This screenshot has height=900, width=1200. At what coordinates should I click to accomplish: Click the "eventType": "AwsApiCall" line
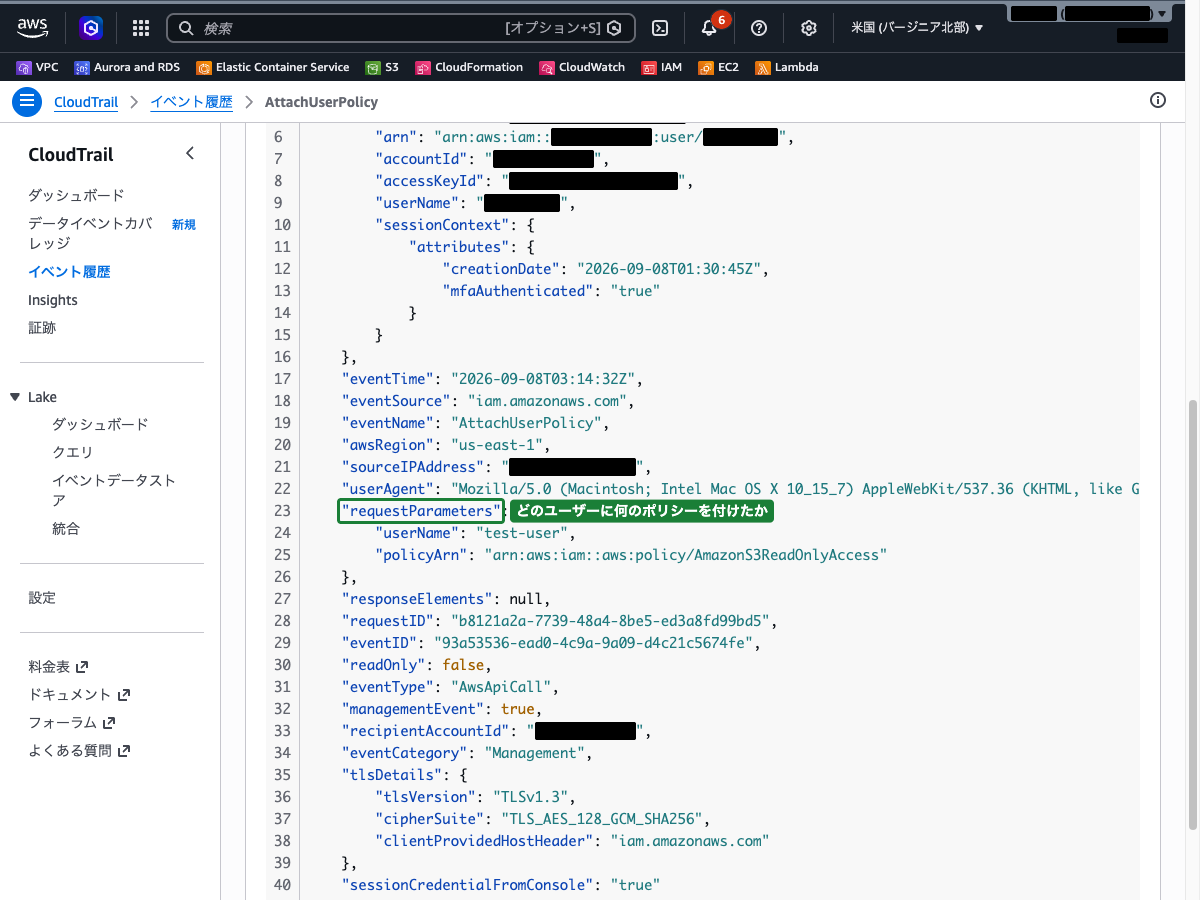pyautogui.click(x=450, y=687)
